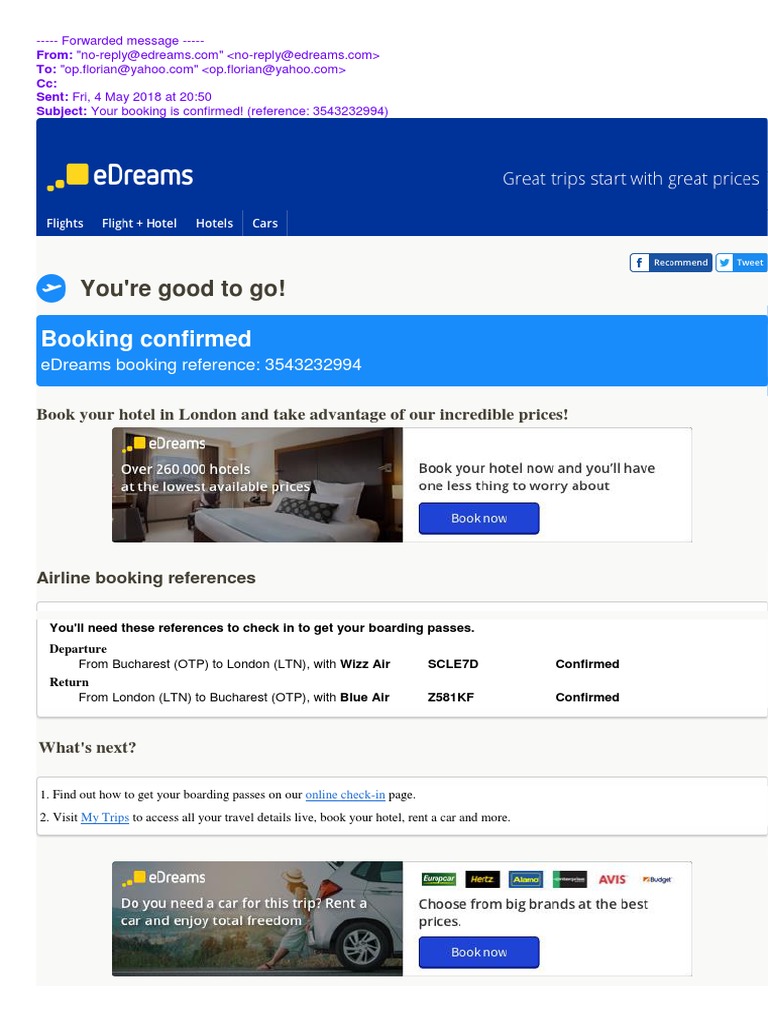Open the online check-in link
Viewport: 768px width, 1024px height.
click(x=345, y=795)
